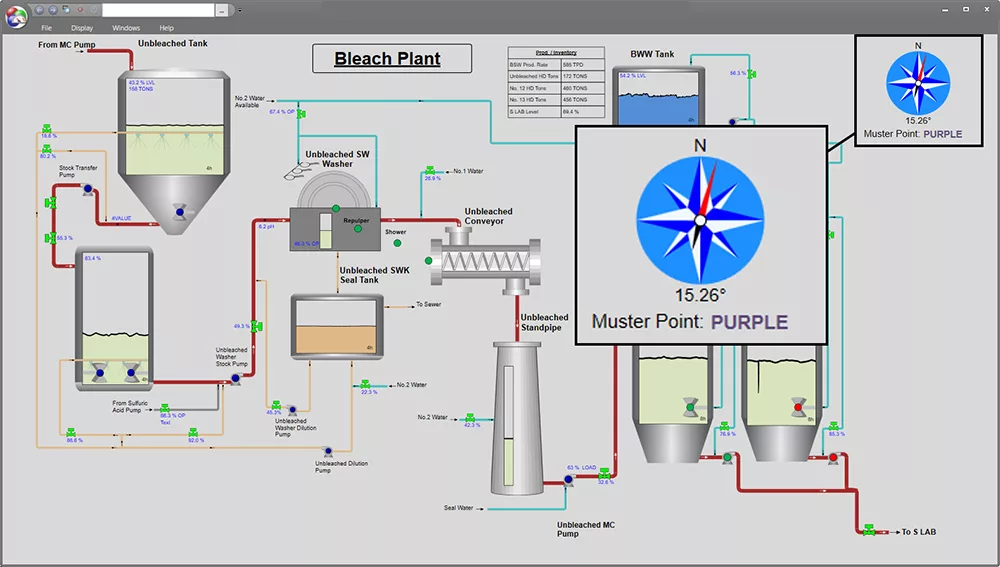Click the empty display address field
Viewport: 1000px width, 567px height.
coord(158,10)
